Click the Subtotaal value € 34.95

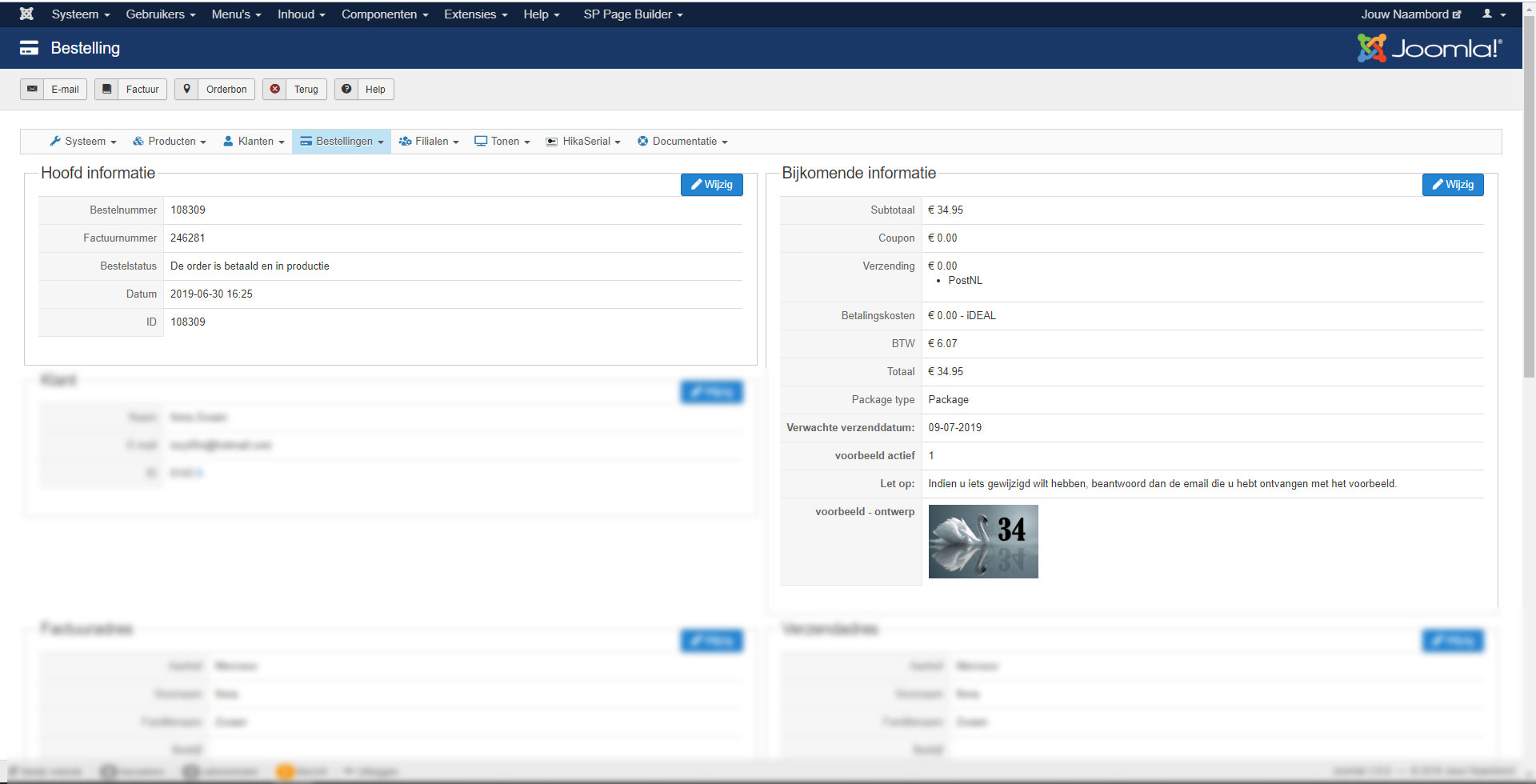coord(946,210)
